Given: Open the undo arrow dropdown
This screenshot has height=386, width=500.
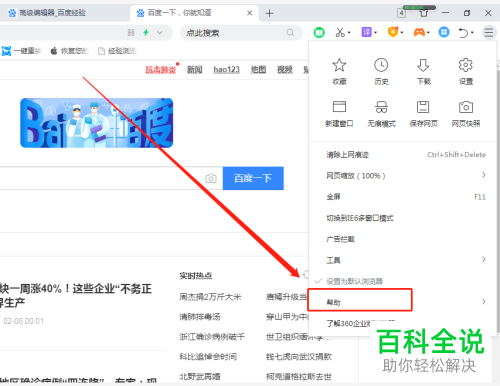Looking at the screenshot, I should pyautogui.click(x=472, y=33).
